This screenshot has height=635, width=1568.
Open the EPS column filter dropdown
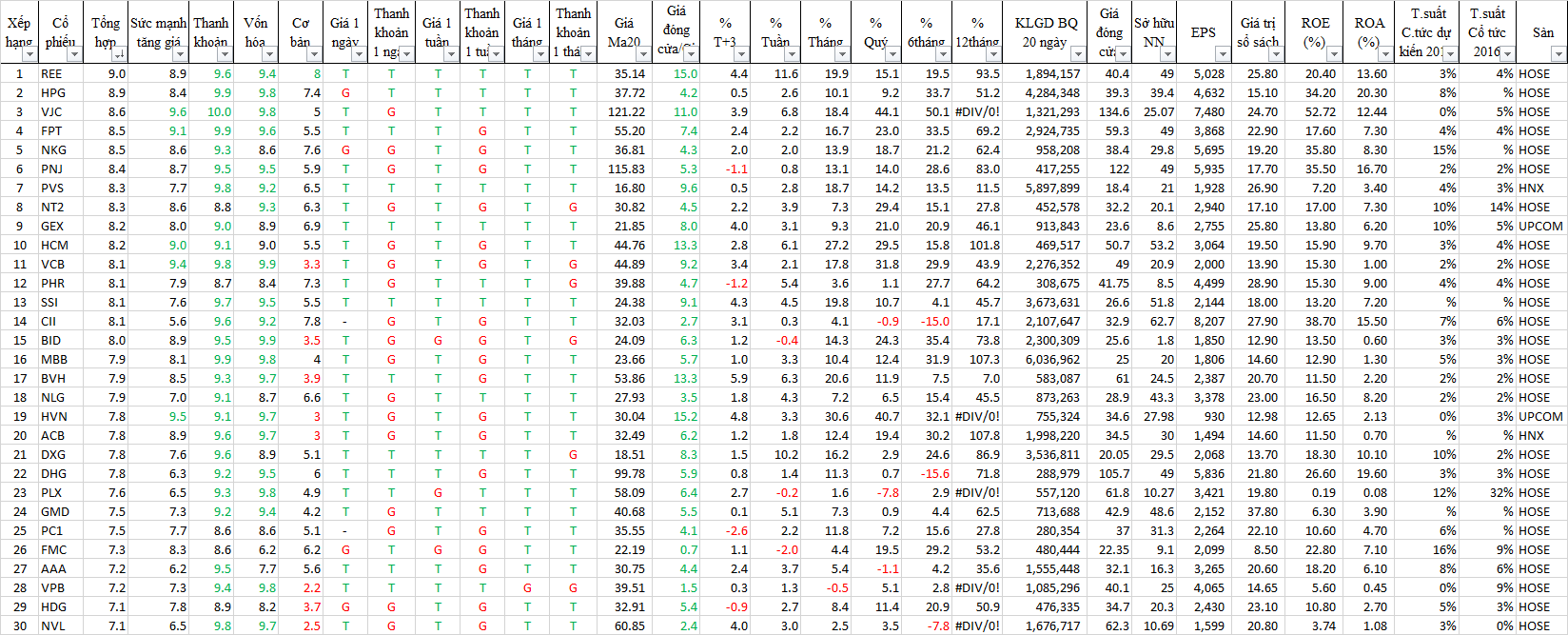1222,54
